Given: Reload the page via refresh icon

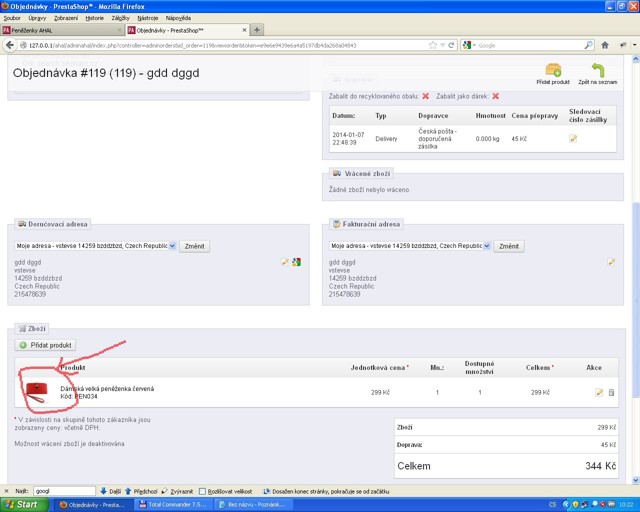Looking at the screenshot, I should click(451, 45).
